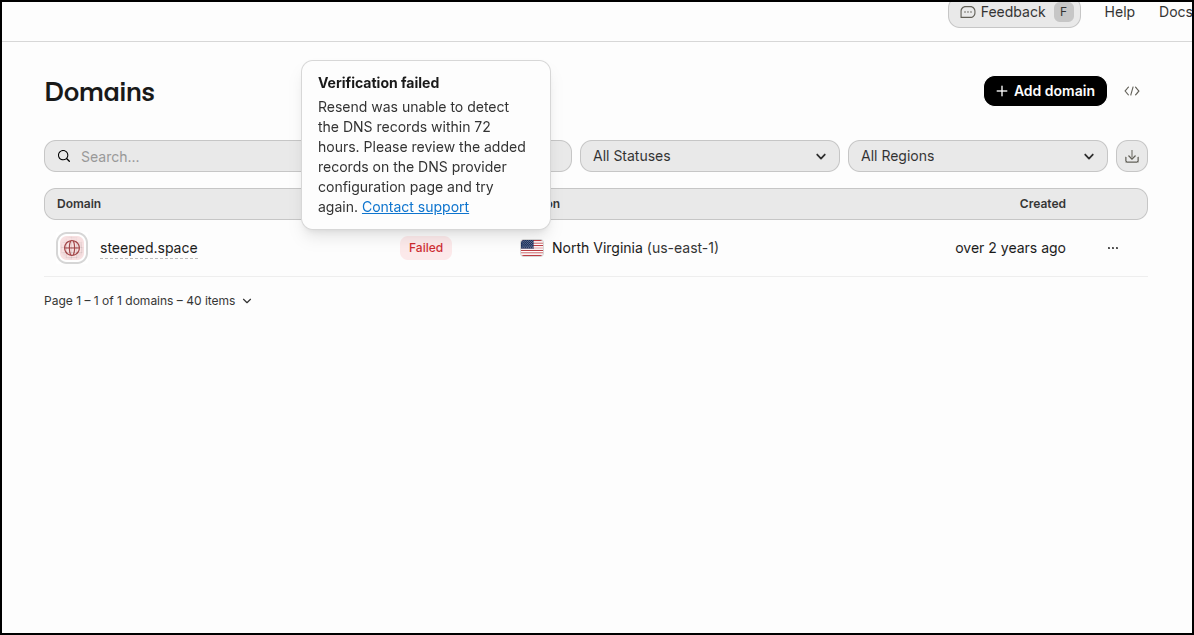Click the Created column header
Image resolution: width=1194 pixels, height=635 pixels.
coord(1042,204)
